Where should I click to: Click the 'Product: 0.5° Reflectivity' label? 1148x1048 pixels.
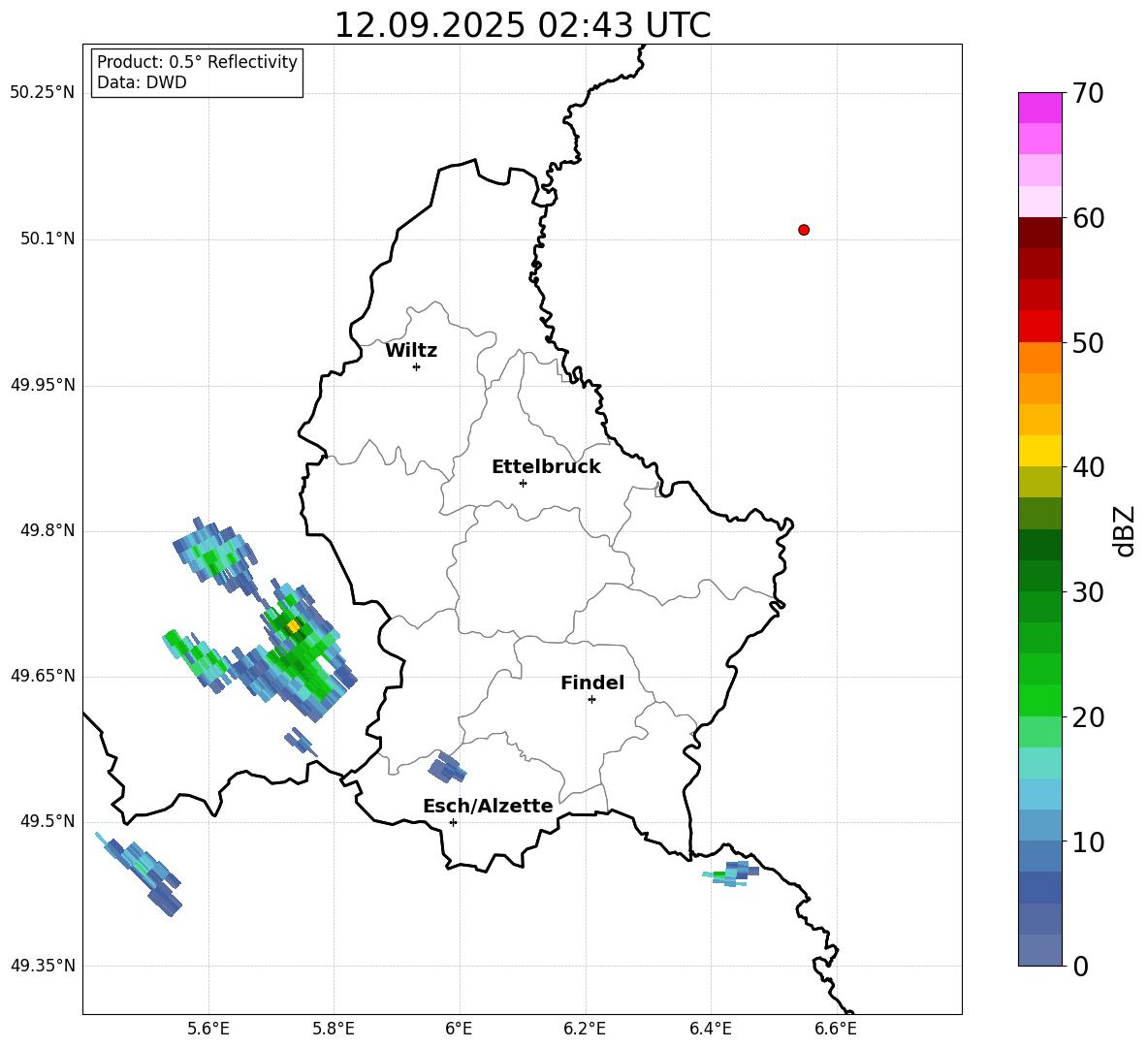197,62
